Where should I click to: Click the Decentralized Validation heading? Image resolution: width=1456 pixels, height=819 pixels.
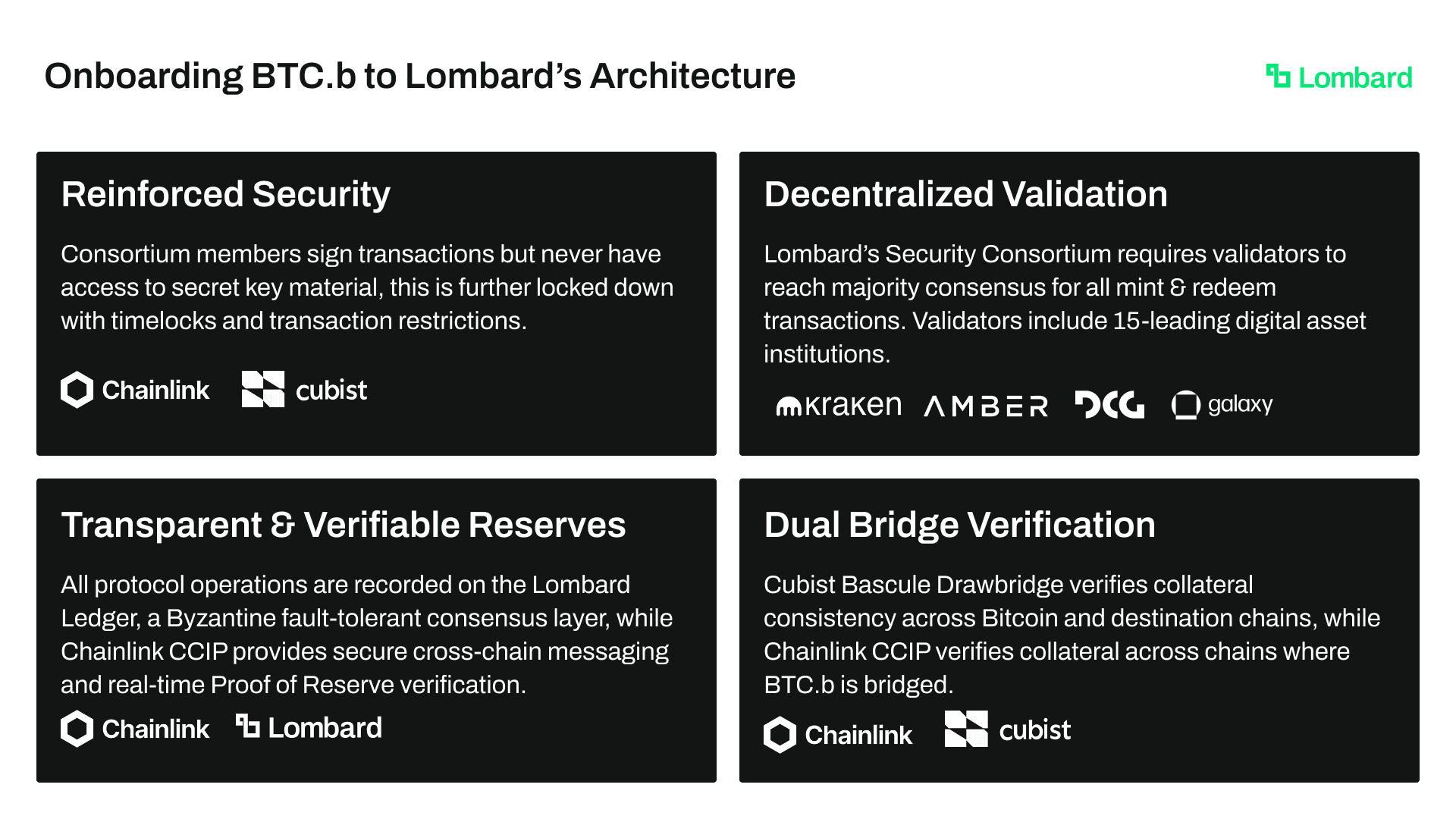pyautogui.click(x=965, y=194)
